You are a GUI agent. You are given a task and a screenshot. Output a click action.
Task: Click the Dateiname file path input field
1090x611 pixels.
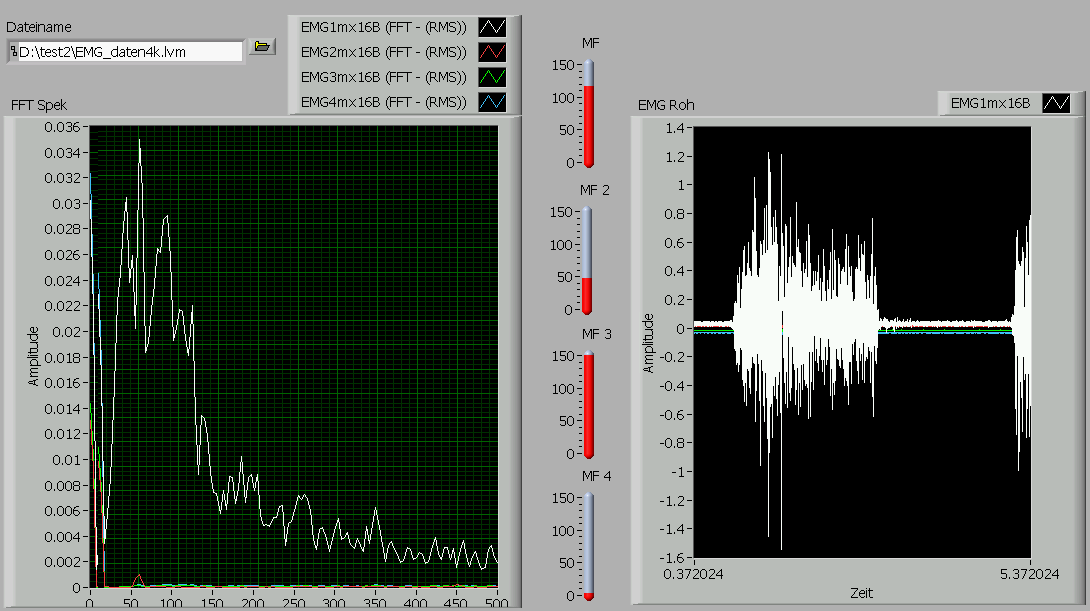(x=128, y=51)
